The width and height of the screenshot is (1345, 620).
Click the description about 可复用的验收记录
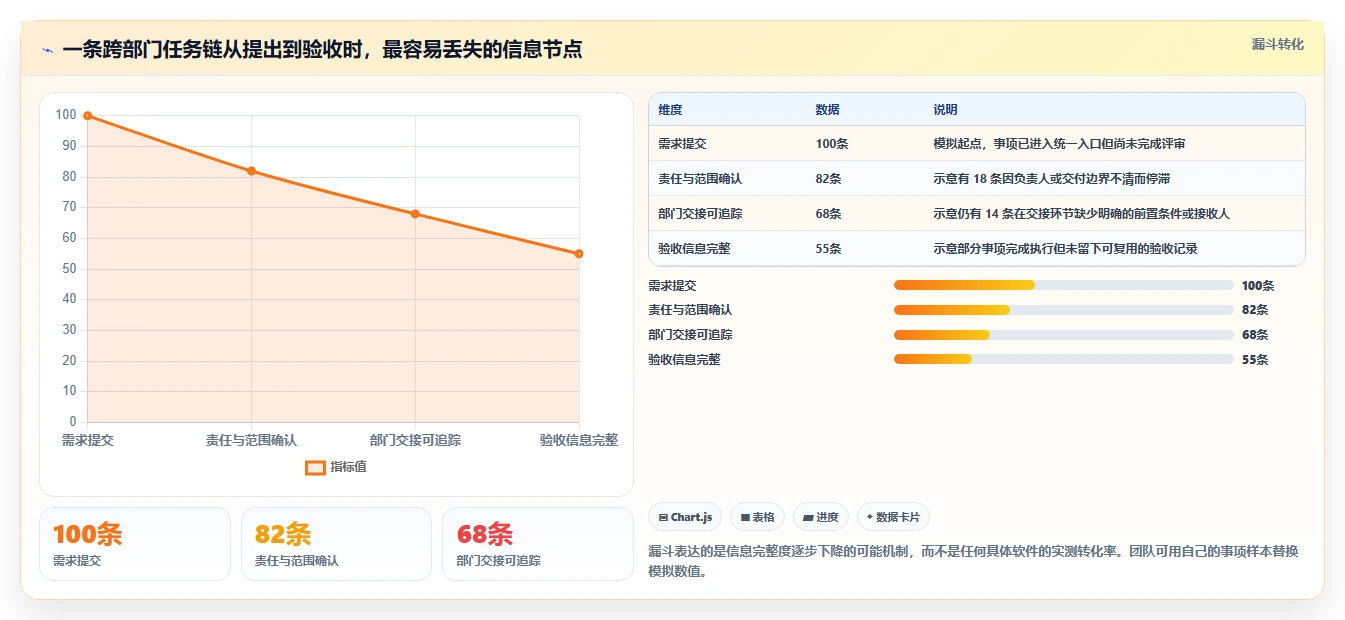1065,249
